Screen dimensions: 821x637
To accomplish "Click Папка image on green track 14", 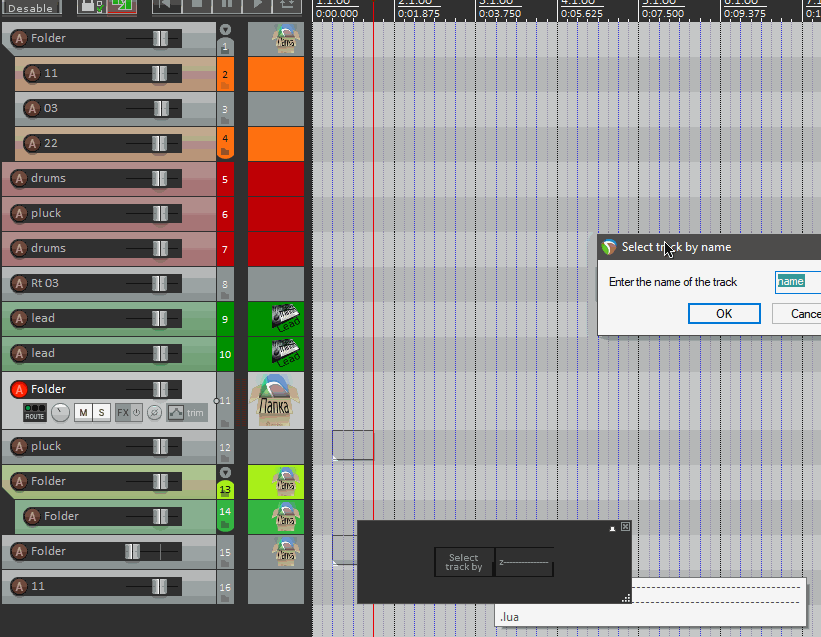I will click(285, 517).
